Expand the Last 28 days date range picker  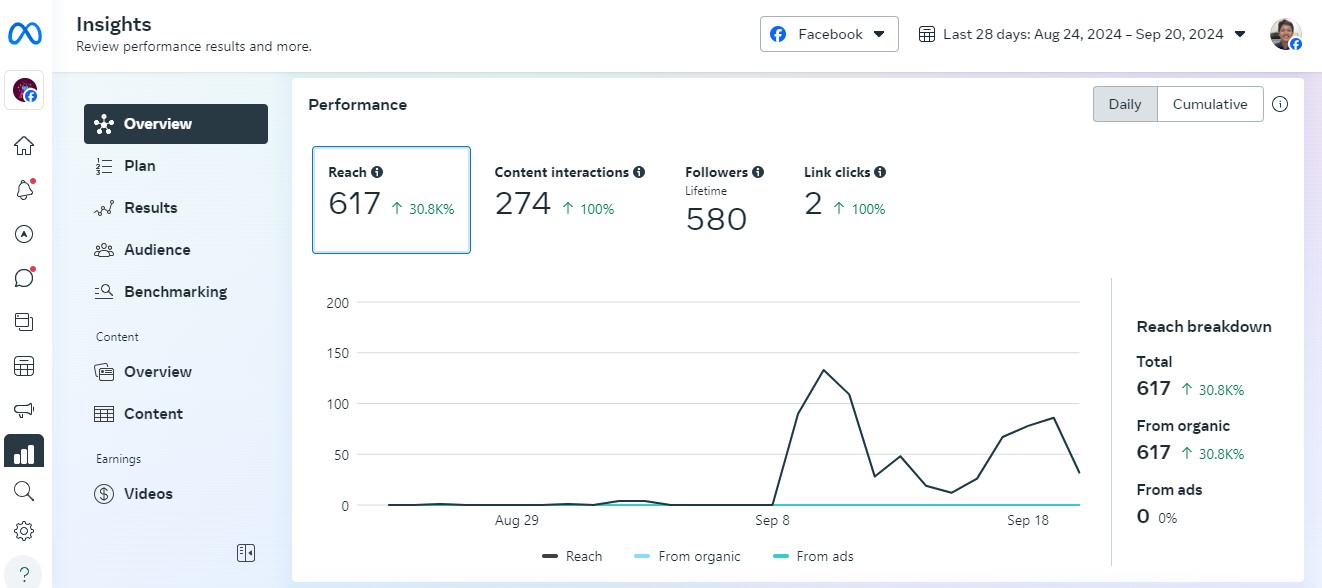(x=1082, y=34)
